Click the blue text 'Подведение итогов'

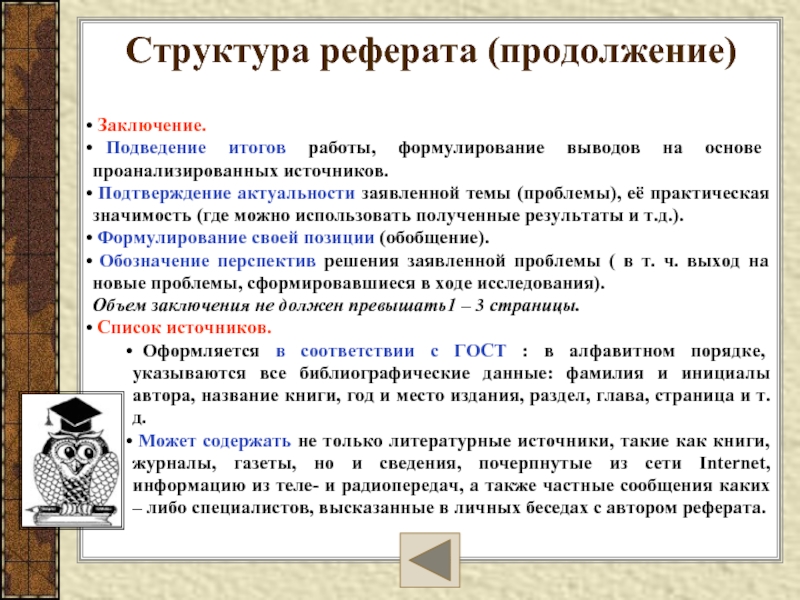pos(196,148)
